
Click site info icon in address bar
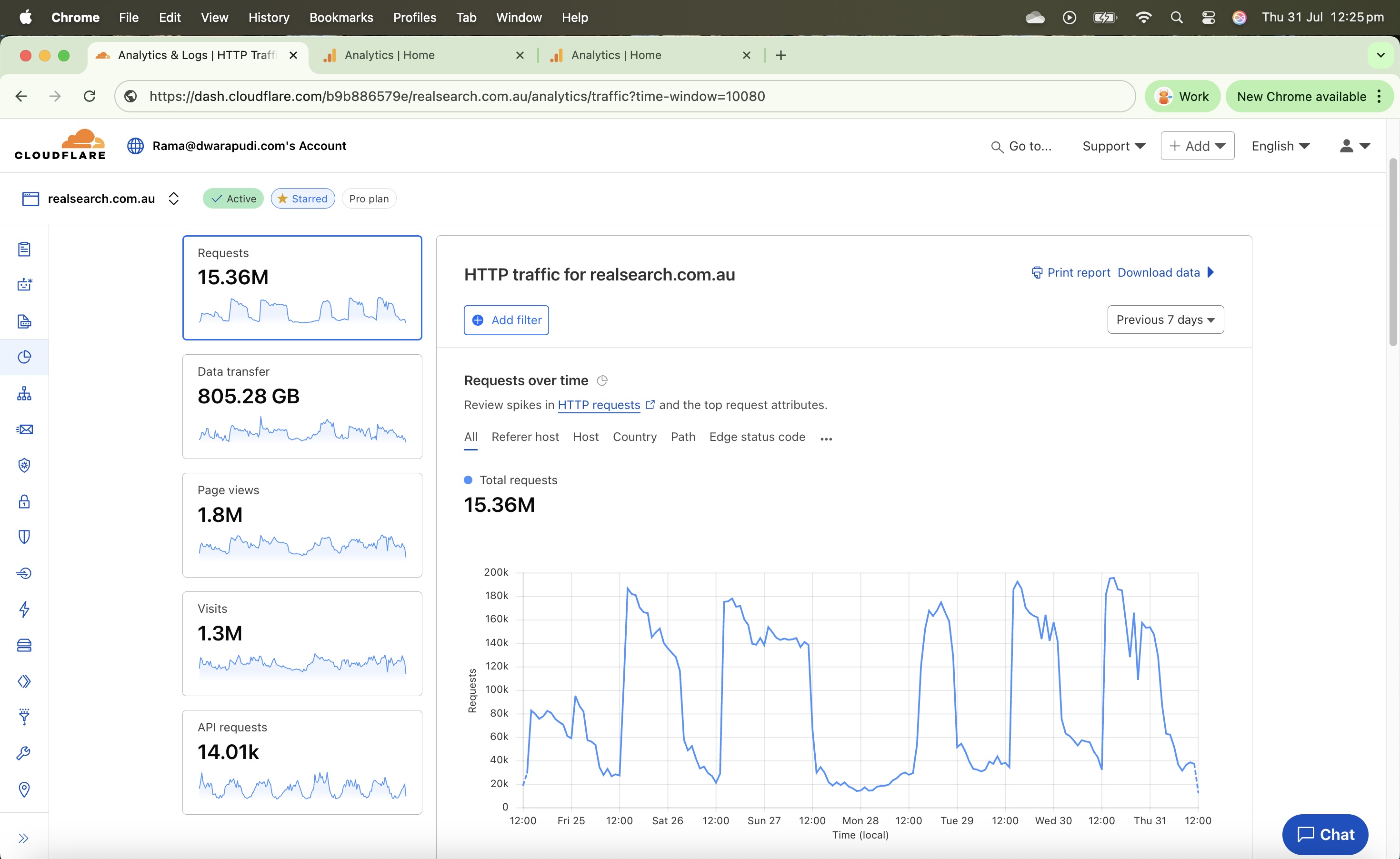coord(130,96)
